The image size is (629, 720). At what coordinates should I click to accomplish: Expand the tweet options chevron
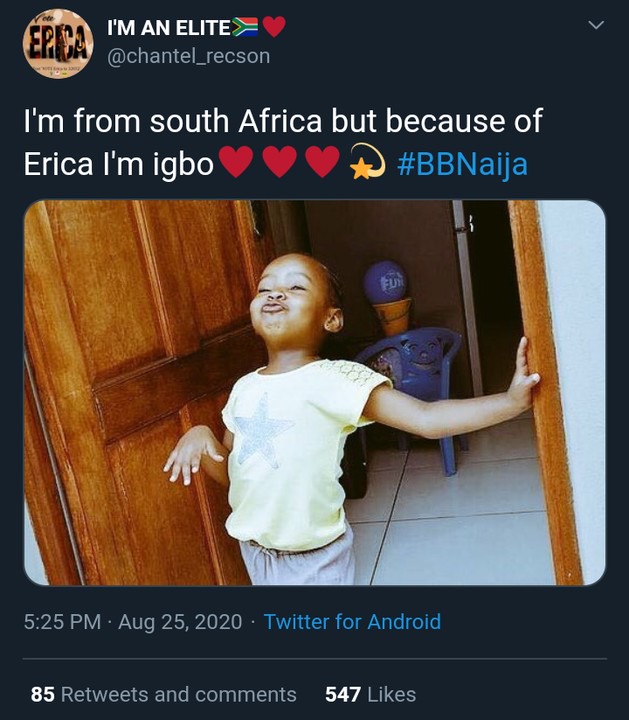[596, 25]
